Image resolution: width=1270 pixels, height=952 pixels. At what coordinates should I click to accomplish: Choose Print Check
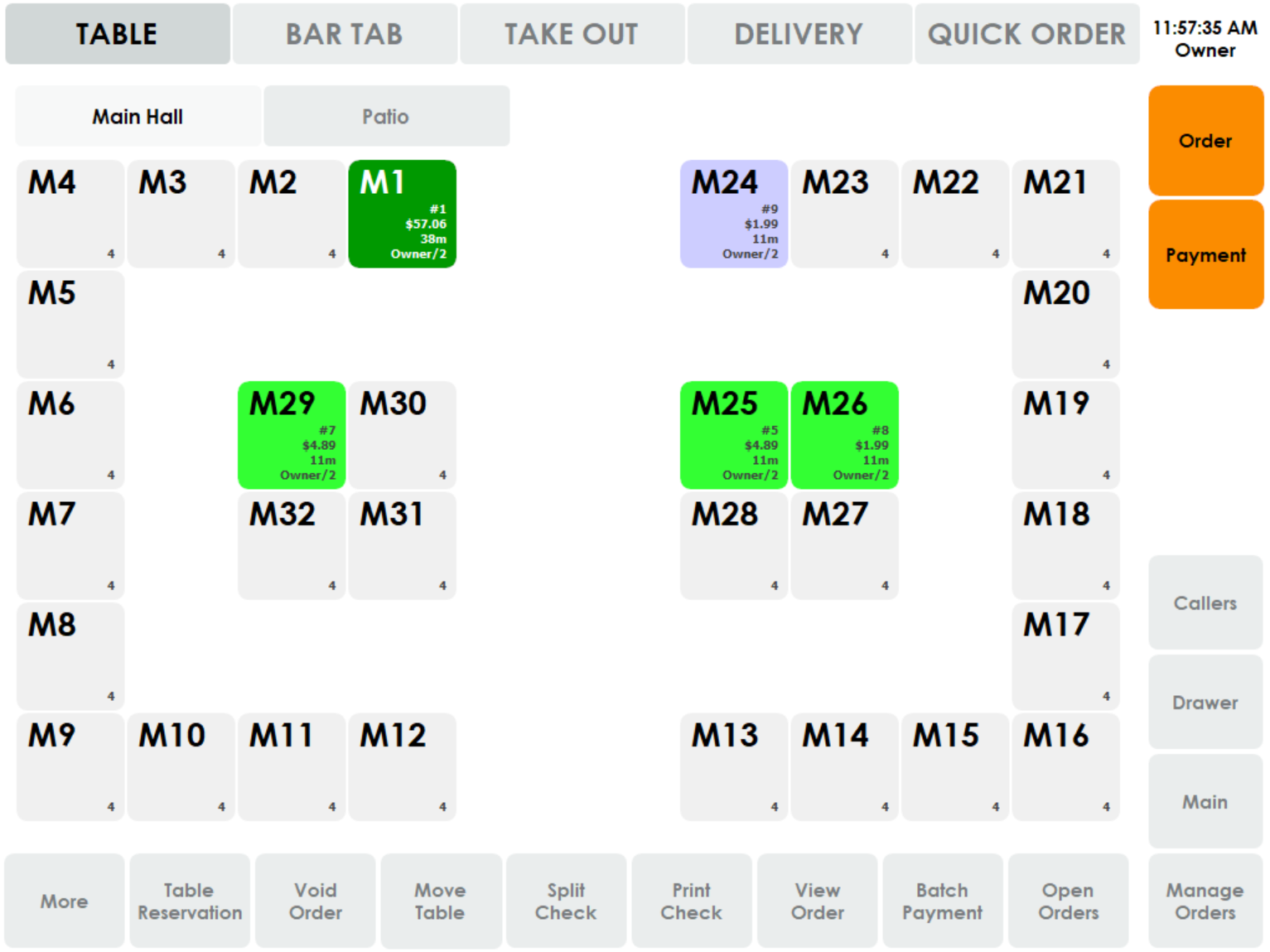click(x=692, y=901)
